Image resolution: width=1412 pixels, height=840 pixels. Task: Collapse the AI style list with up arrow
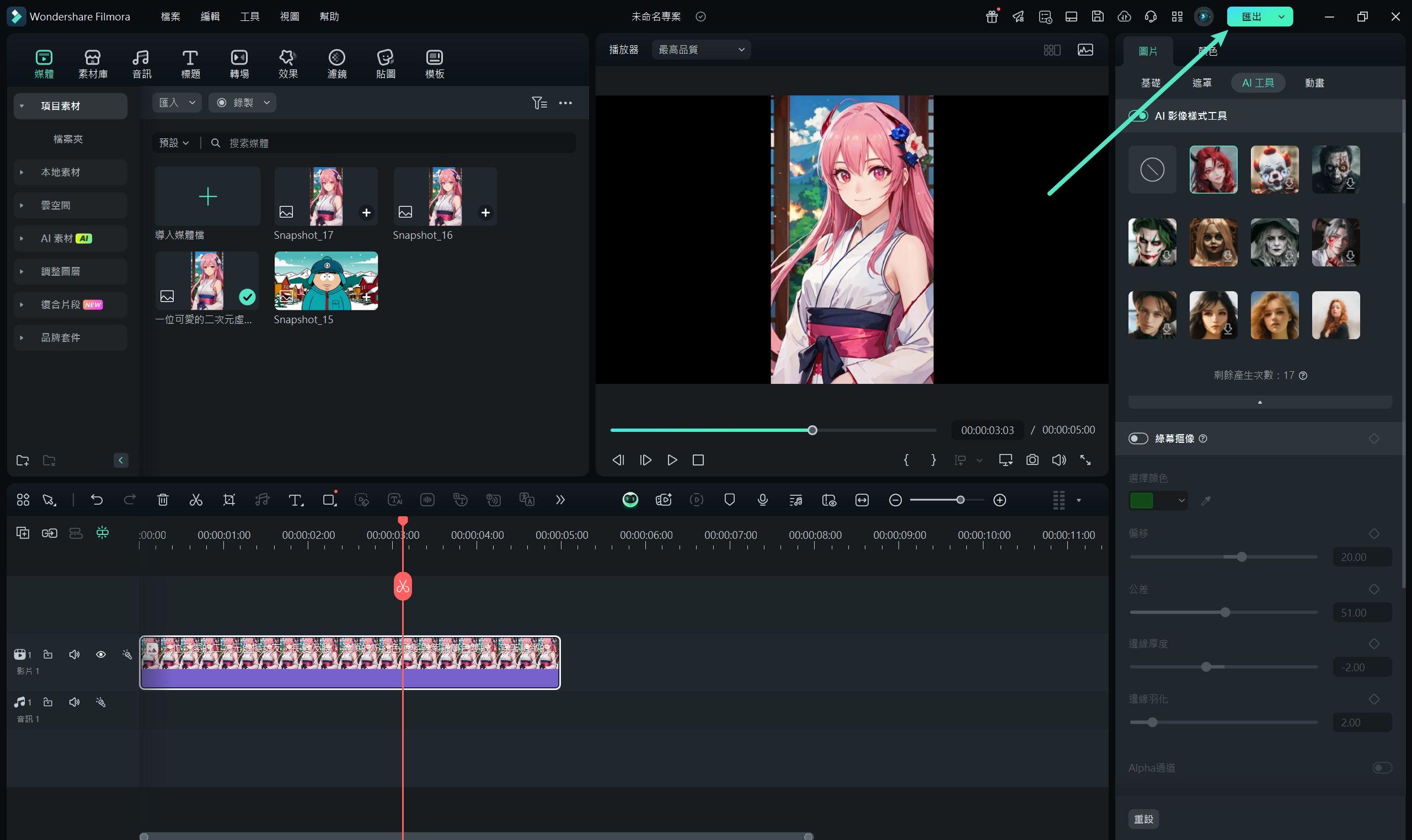pyautogui.click(x=1260, y=402)
